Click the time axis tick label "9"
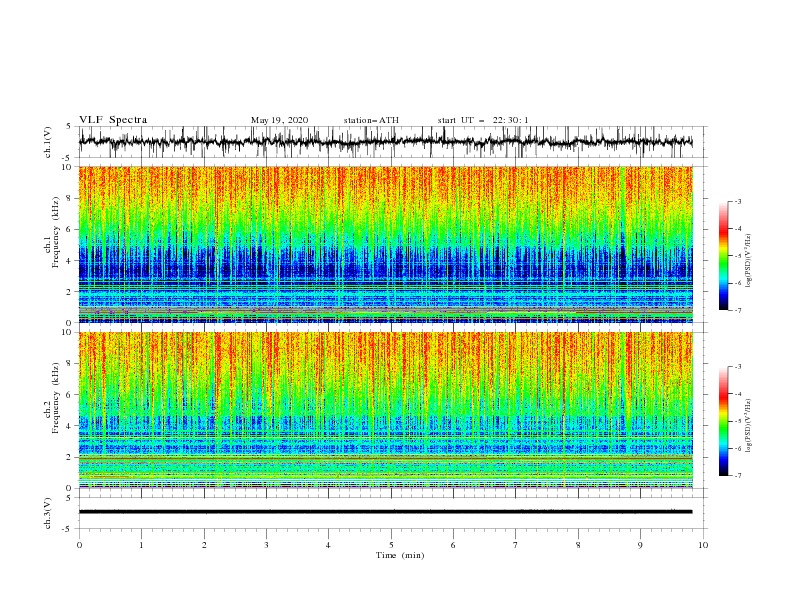Screen dimensions: 792x612 [x=640, y=545]
